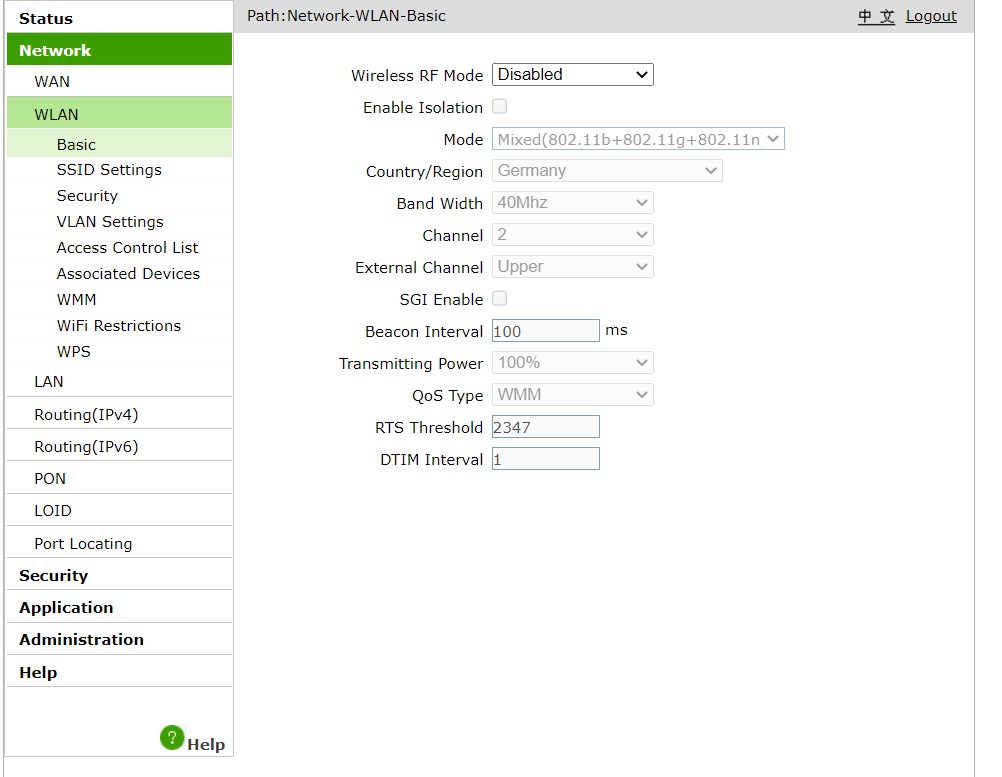Open the Band Width dropdown
This screenshot has height=777, width=1002.
coord(572,203)
